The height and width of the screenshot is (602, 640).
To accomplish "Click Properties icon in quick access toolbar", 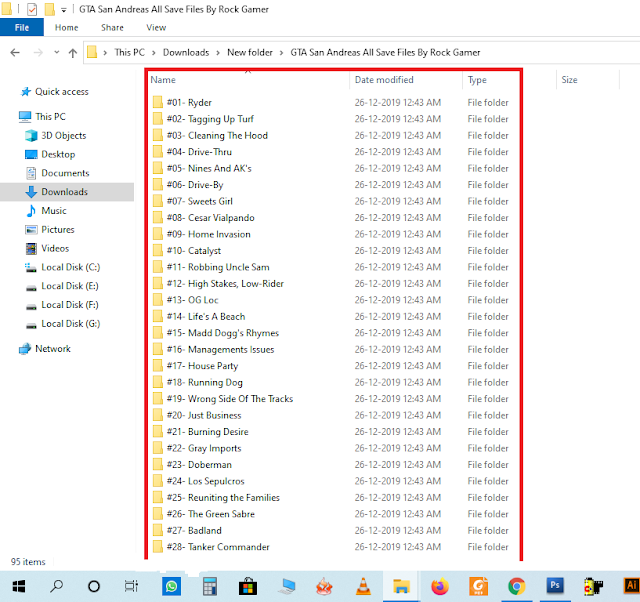I will [x=32, y=9].
